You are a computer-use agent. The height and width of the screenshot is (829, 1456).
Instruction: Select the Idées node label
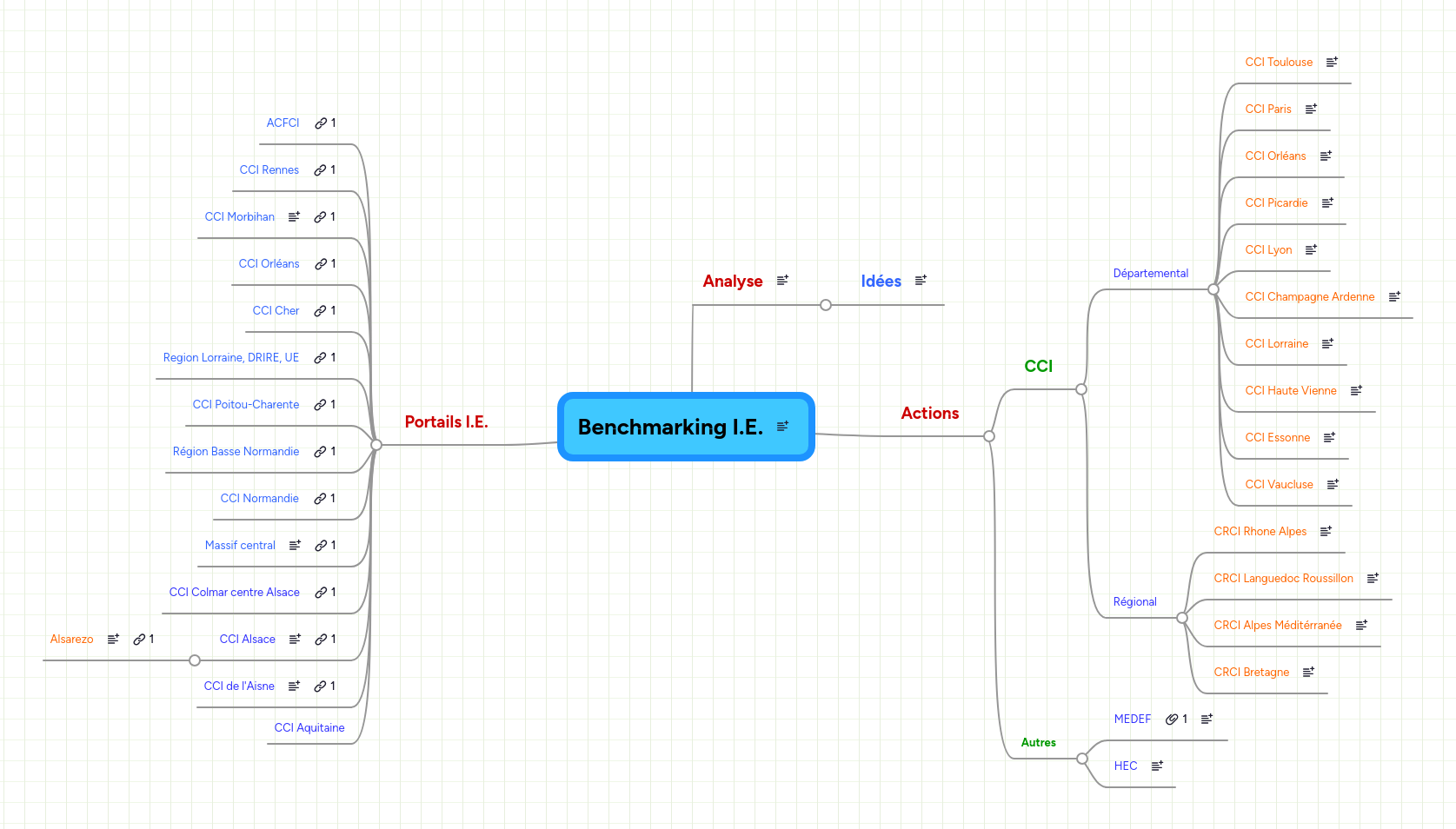(x=880, y=281)
